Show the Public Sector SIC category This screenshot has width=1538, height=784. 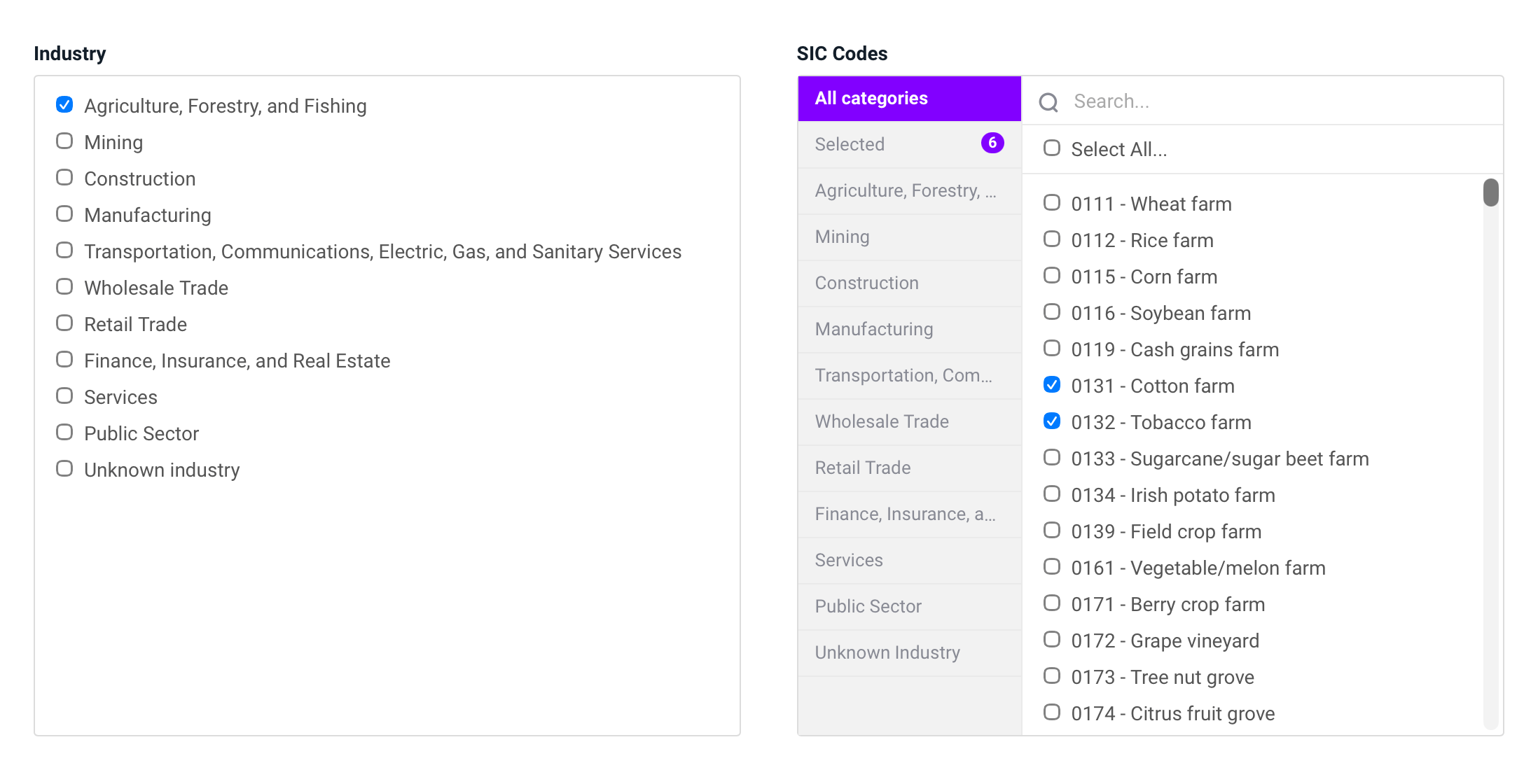coord(908,606)
